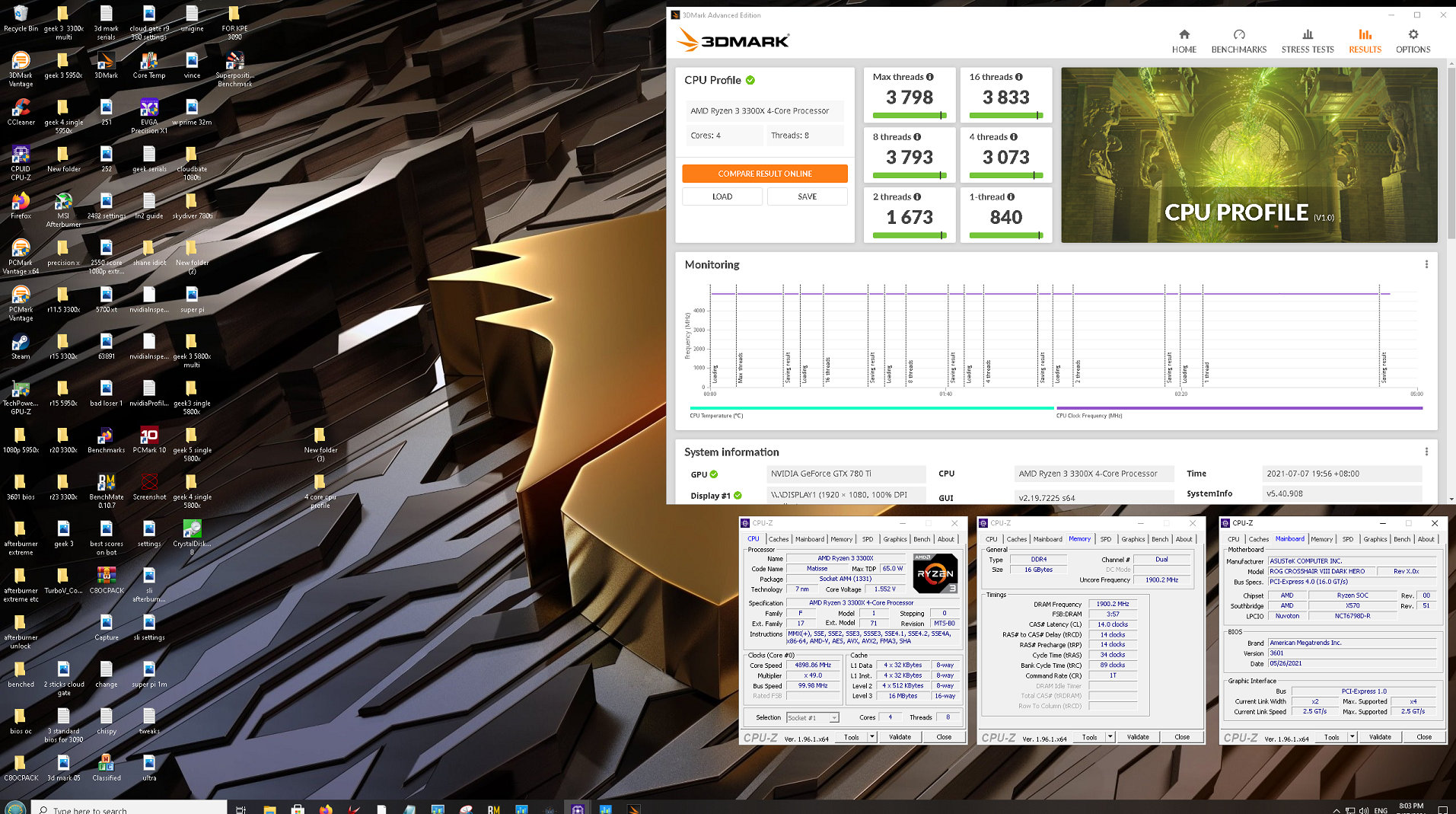Open the Start menu
Viewport: 1456px width, 814px height.
coord(15,808)
